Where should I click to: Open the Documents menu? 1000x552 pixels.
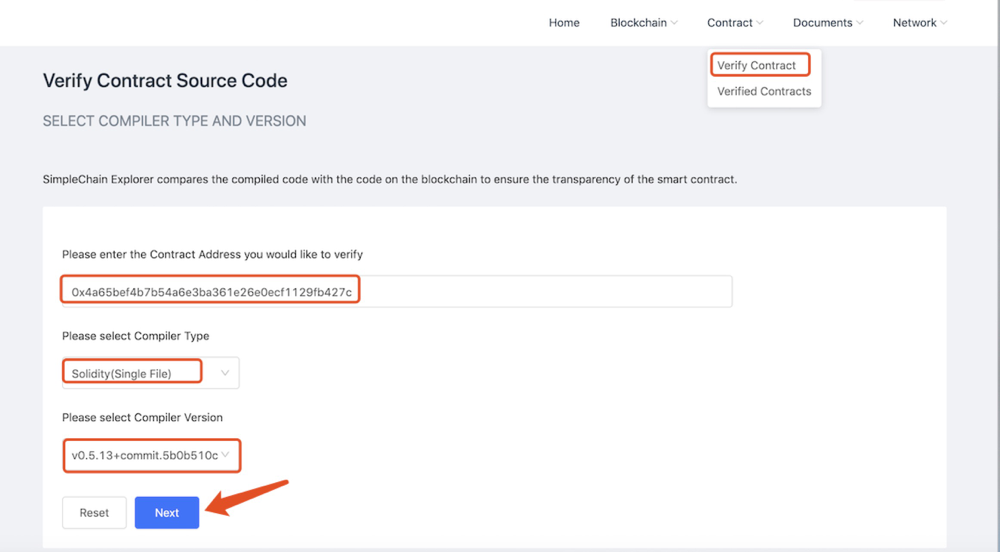822,23
